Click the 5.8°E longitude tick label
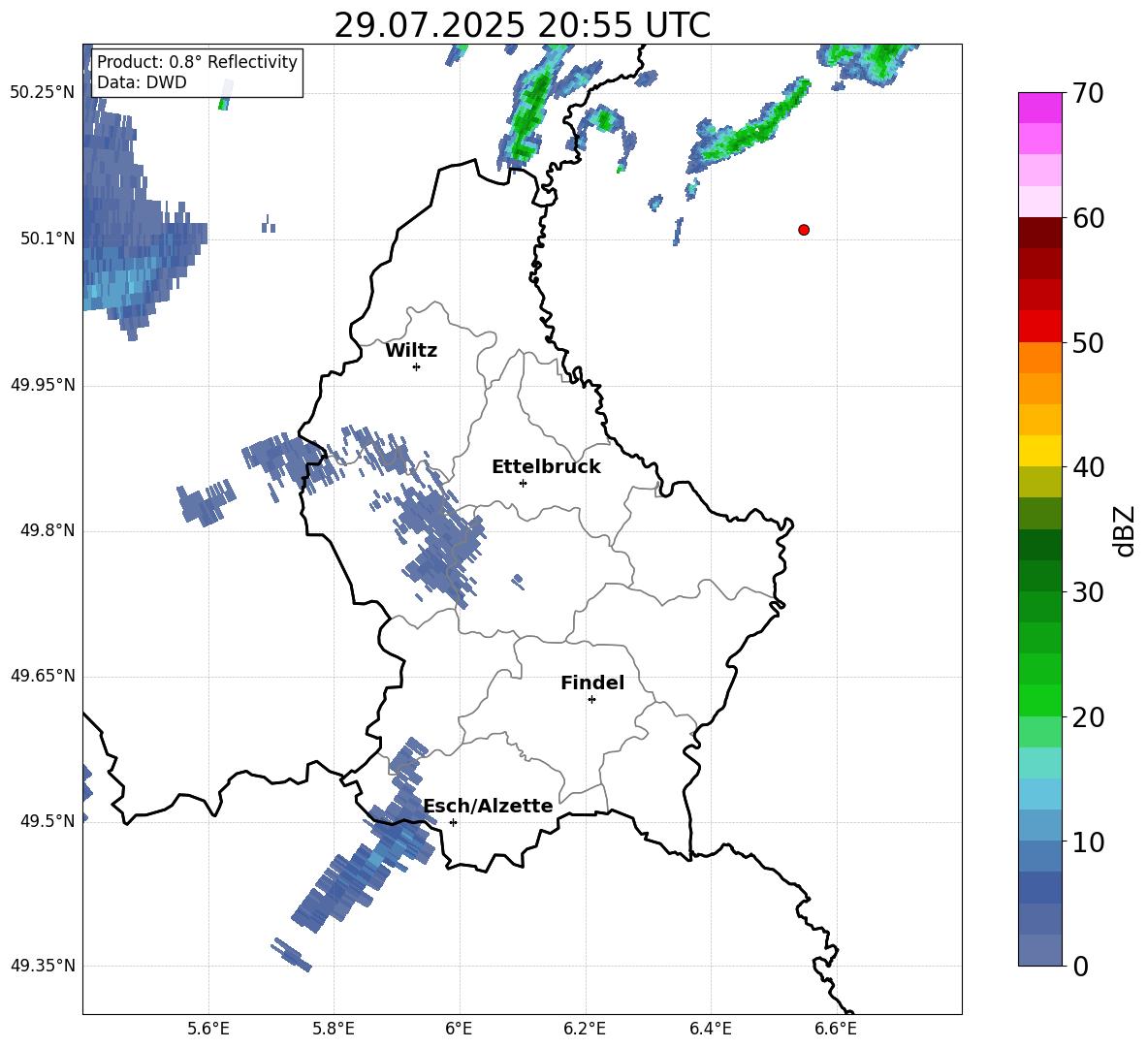The width and height of the screenshot is (1148, 1048). pos(334,1029)
